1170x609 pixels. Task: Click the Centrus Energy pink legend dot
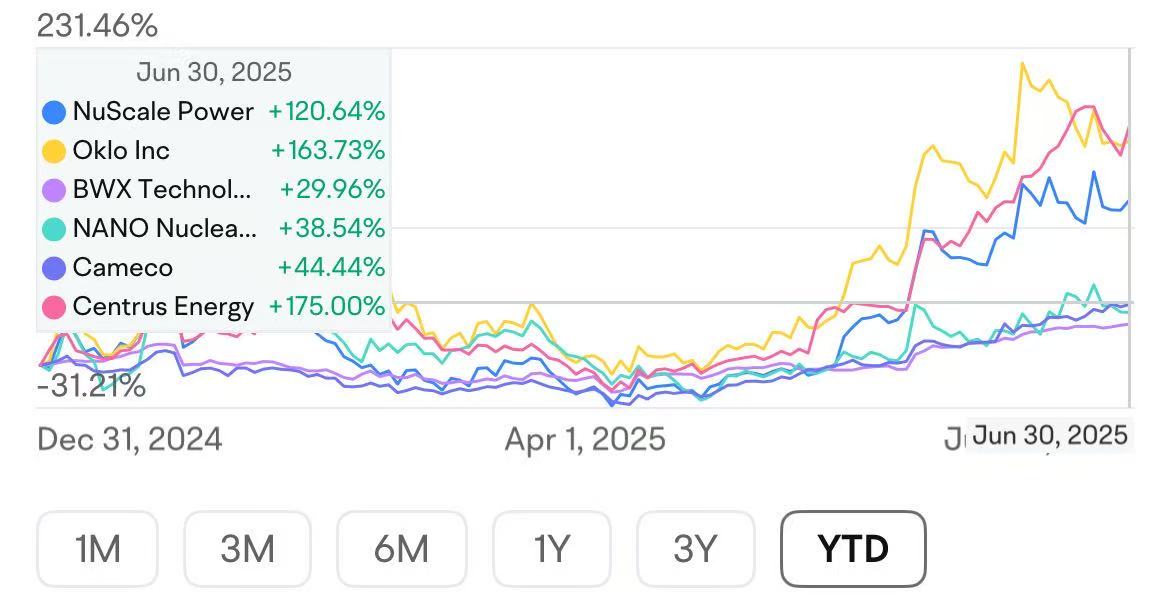coord(54,307)
